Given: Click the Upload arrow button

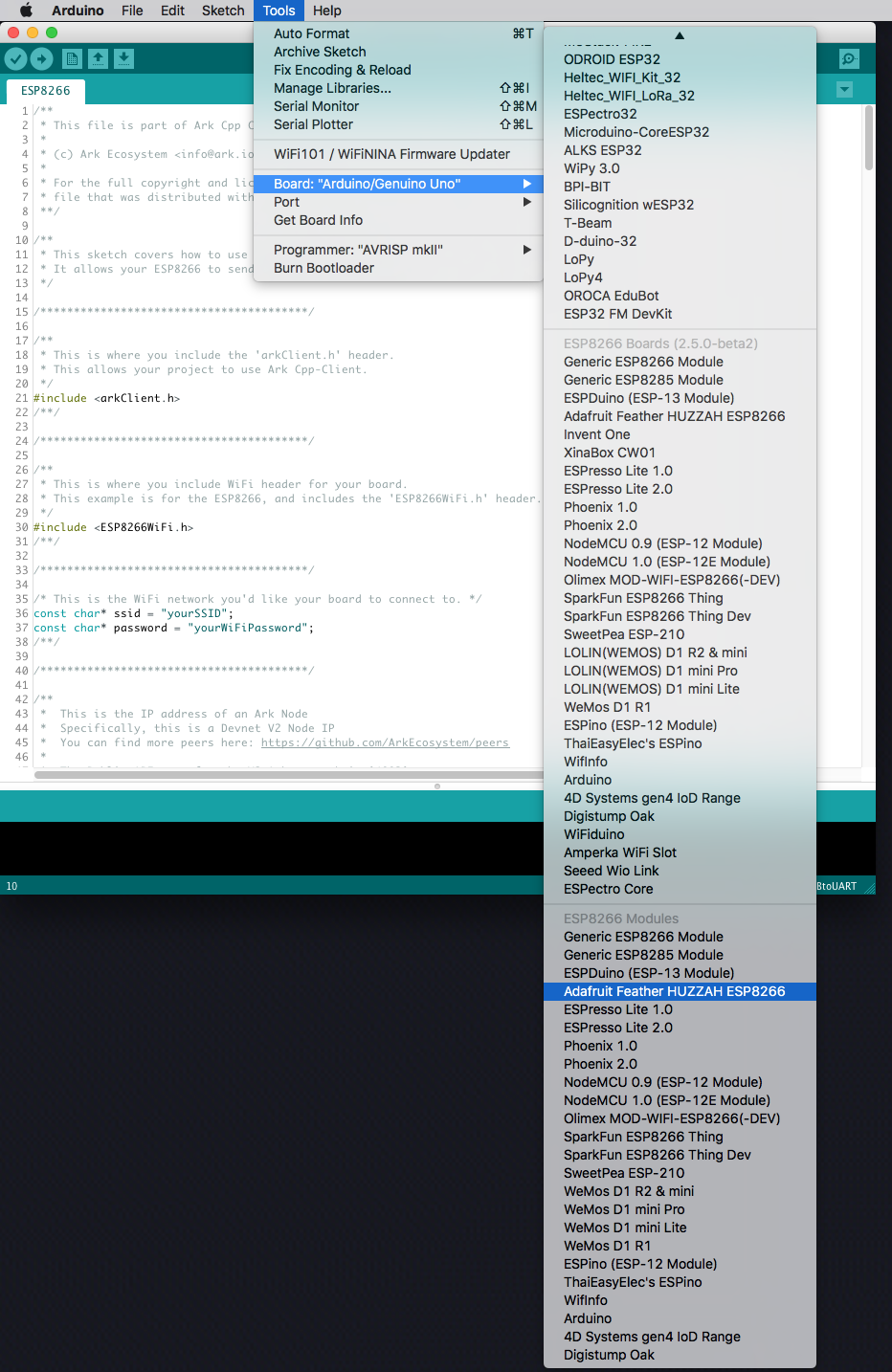Looking at the screenshot, I should point(41,59).
